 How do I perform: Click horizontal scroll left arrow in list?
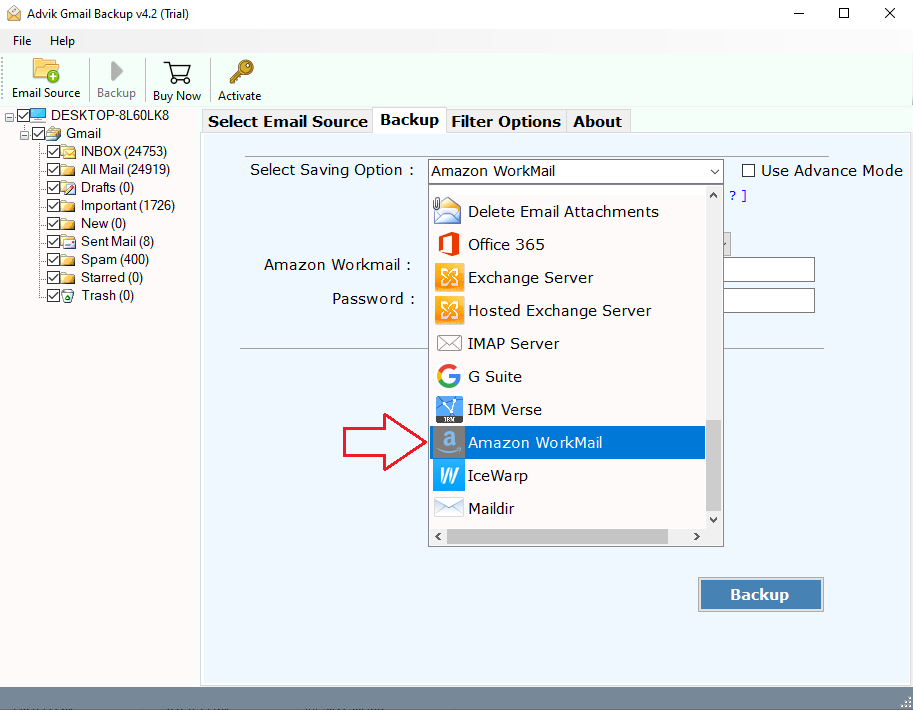tap(438, 536)
